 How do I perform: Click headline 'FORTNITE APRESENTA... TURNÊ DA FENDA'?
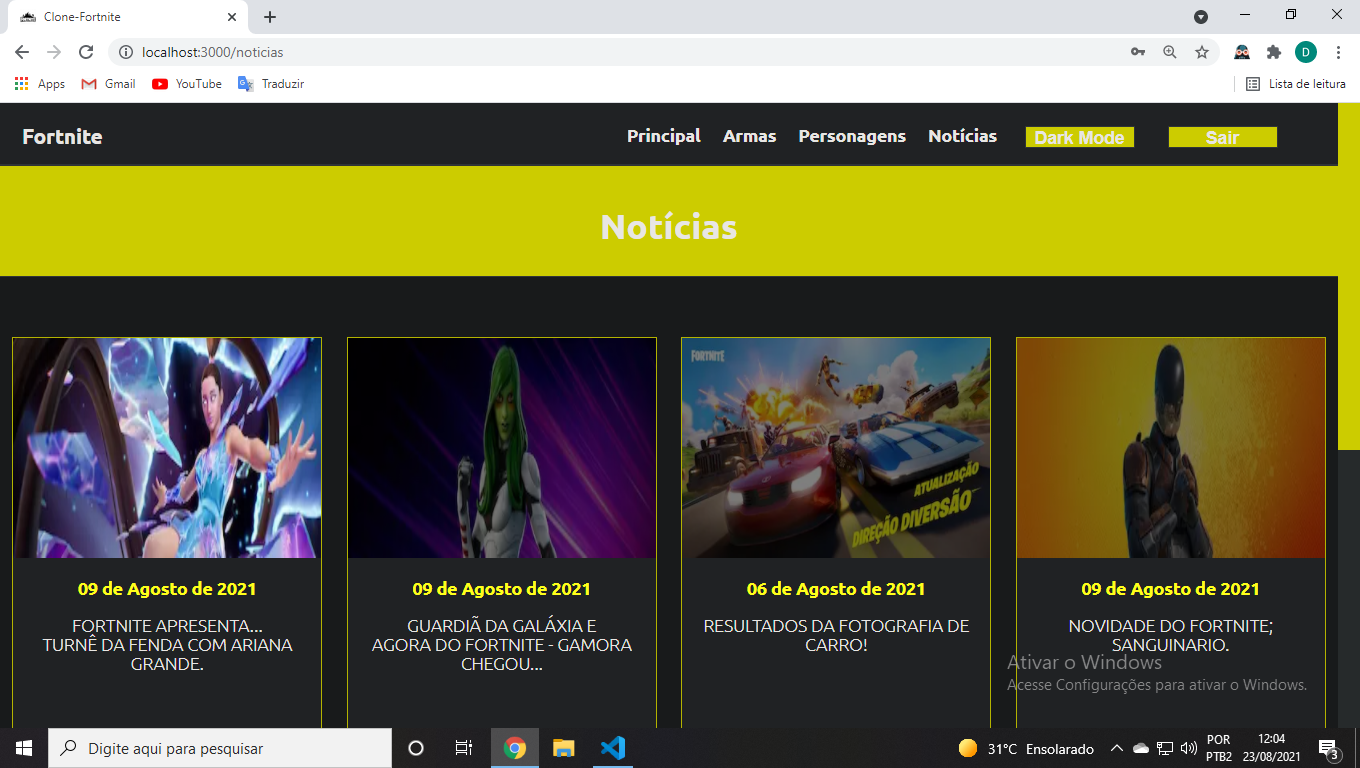coord(167,645)
